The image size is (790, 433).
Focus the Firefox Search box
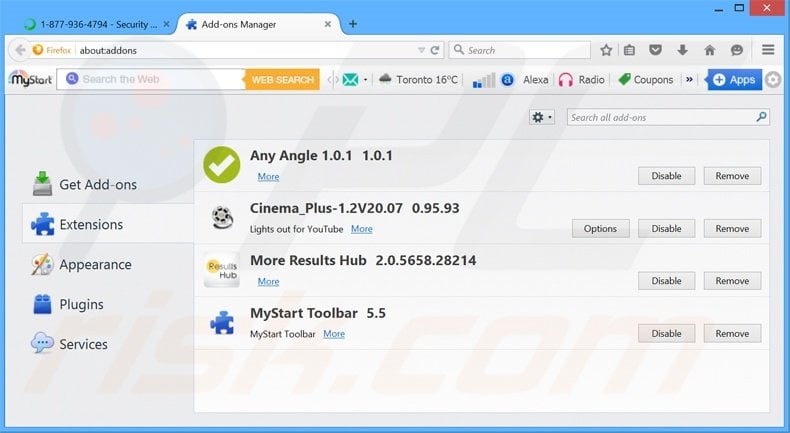coord(519,50)
